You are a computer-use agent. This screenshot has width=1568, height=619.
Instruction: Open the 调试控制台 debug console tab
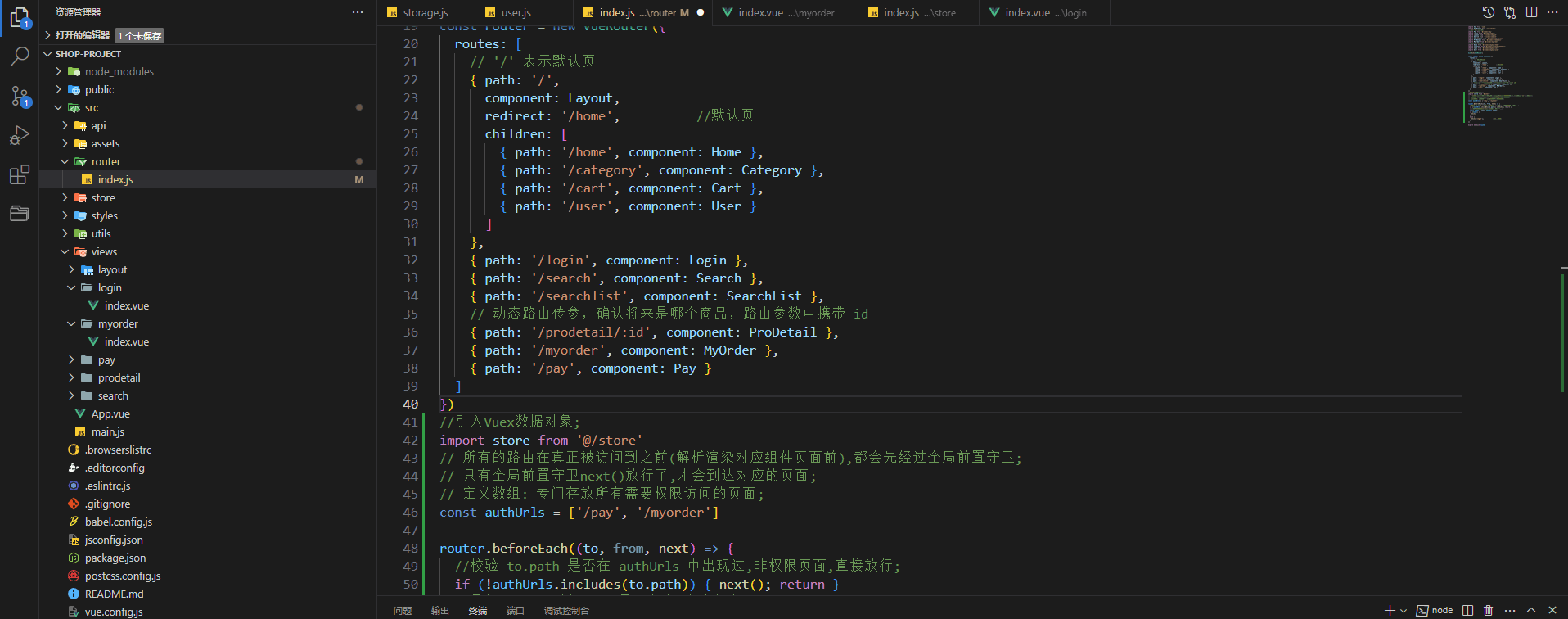pos(566,611)
